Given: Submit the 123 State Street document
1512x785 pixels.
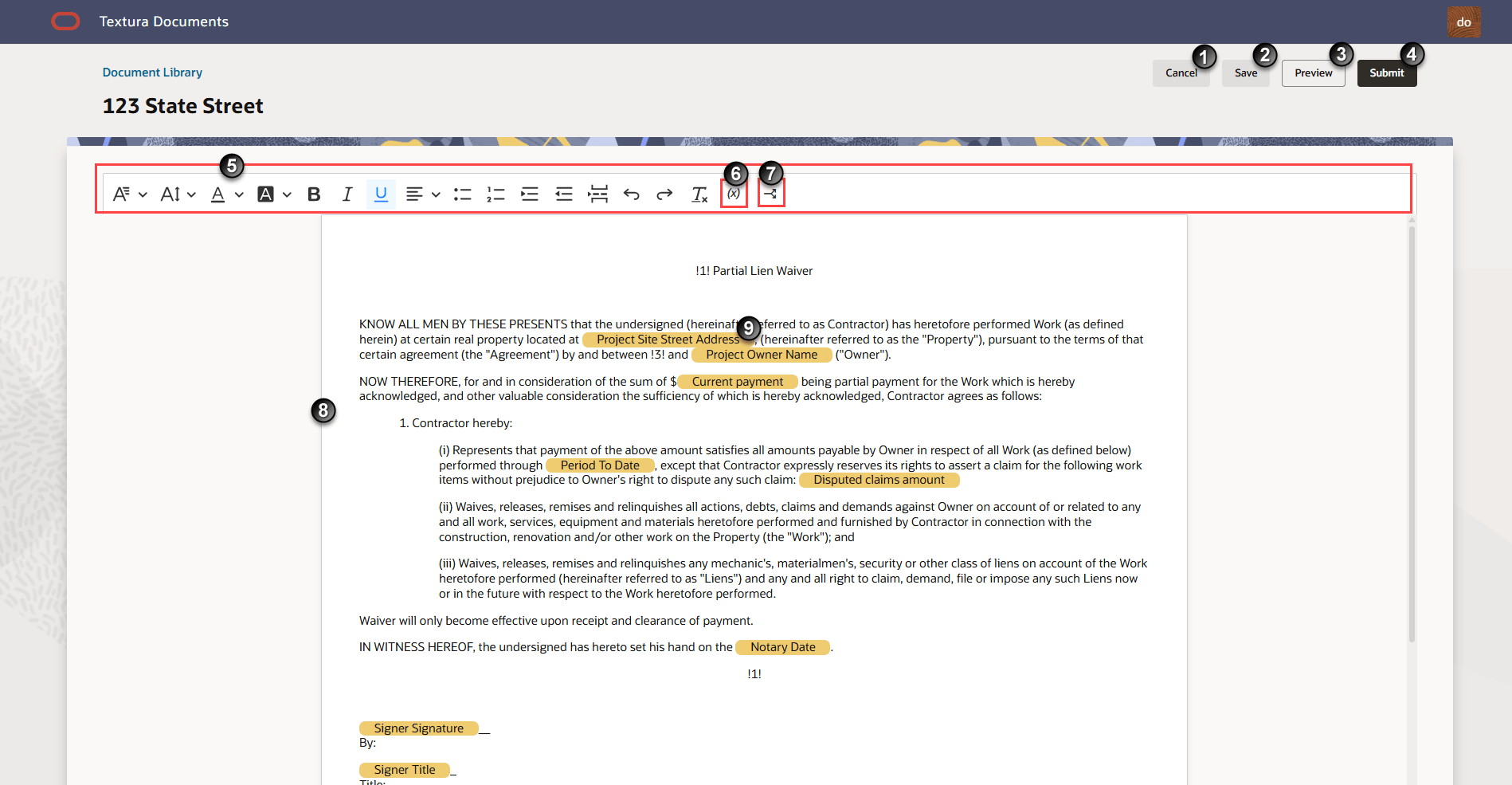Looking at the screenshot, I should coord(1386,73).
